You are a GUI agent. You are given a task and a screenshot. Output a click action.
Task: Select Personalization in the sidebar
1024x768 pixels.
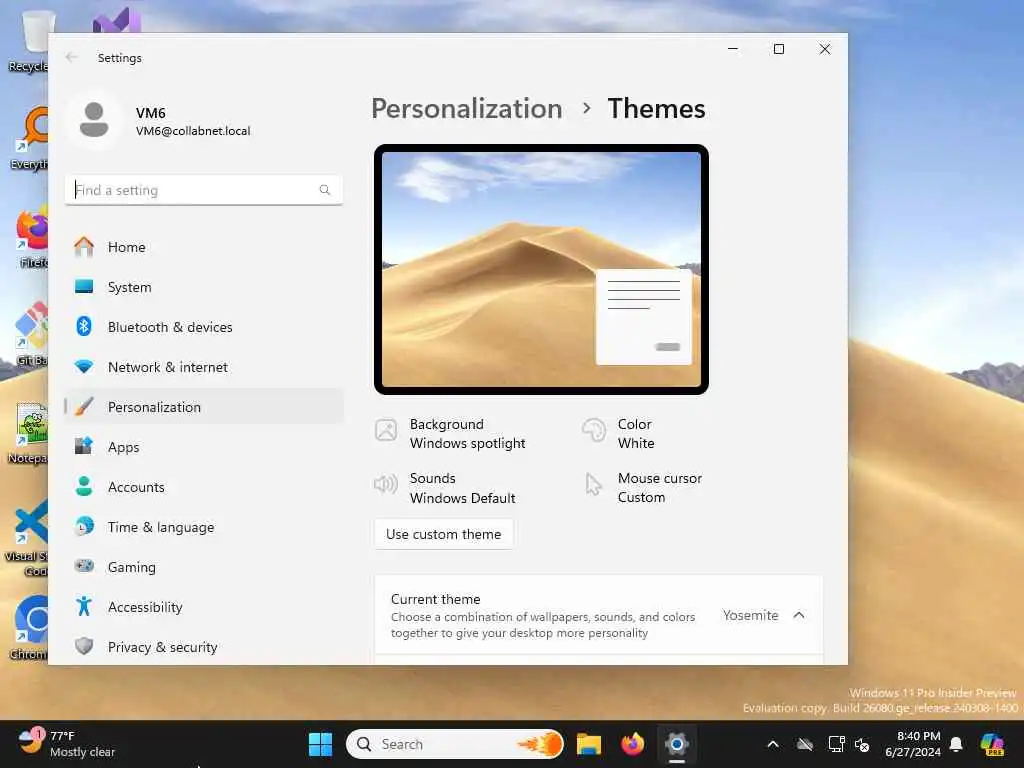tap(204, 407)
